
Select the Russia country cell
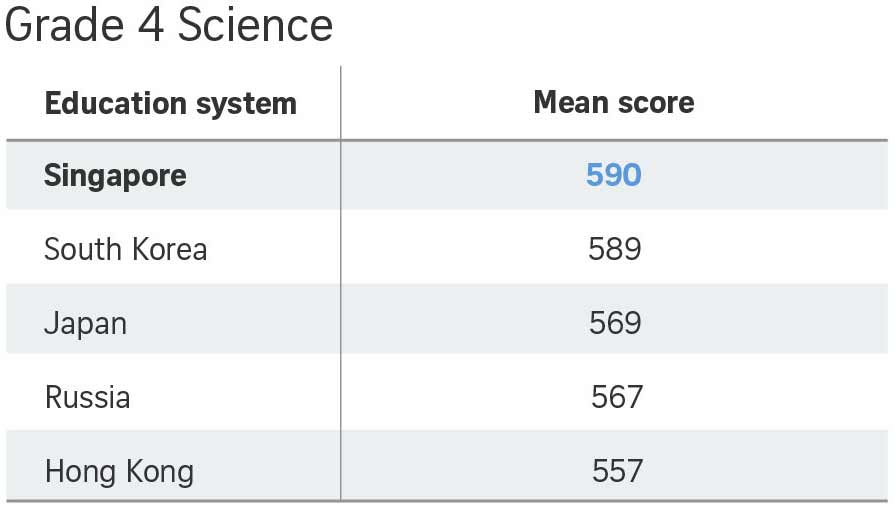pyautogui.click(x=87, y=397)
